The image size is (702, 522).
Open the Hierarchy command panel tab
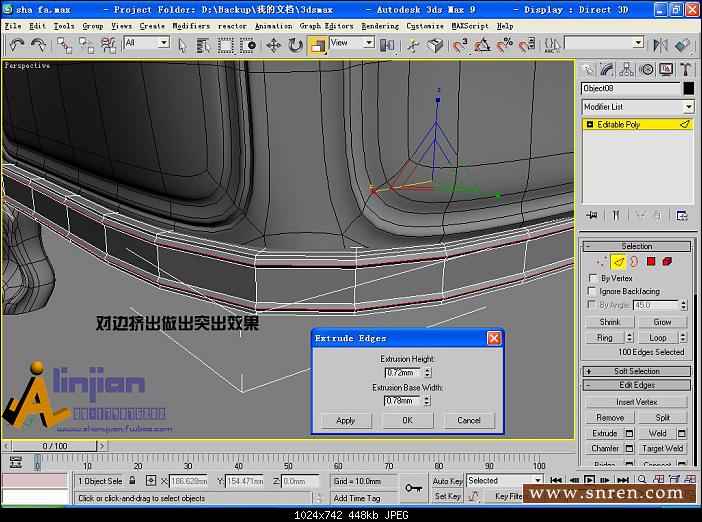627,69
